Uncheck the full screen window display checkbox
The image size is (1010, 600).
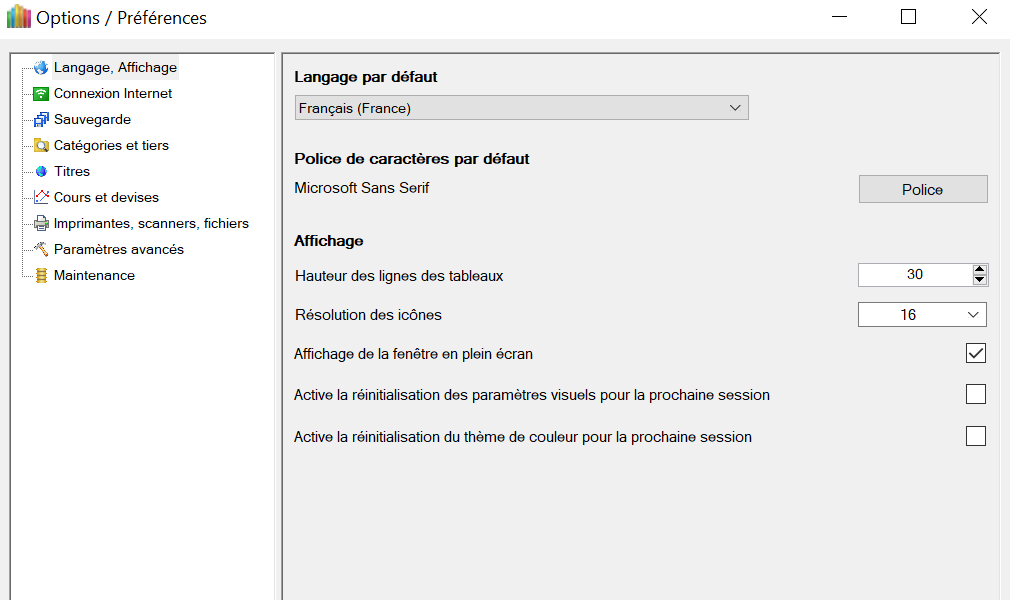(975, 353)
